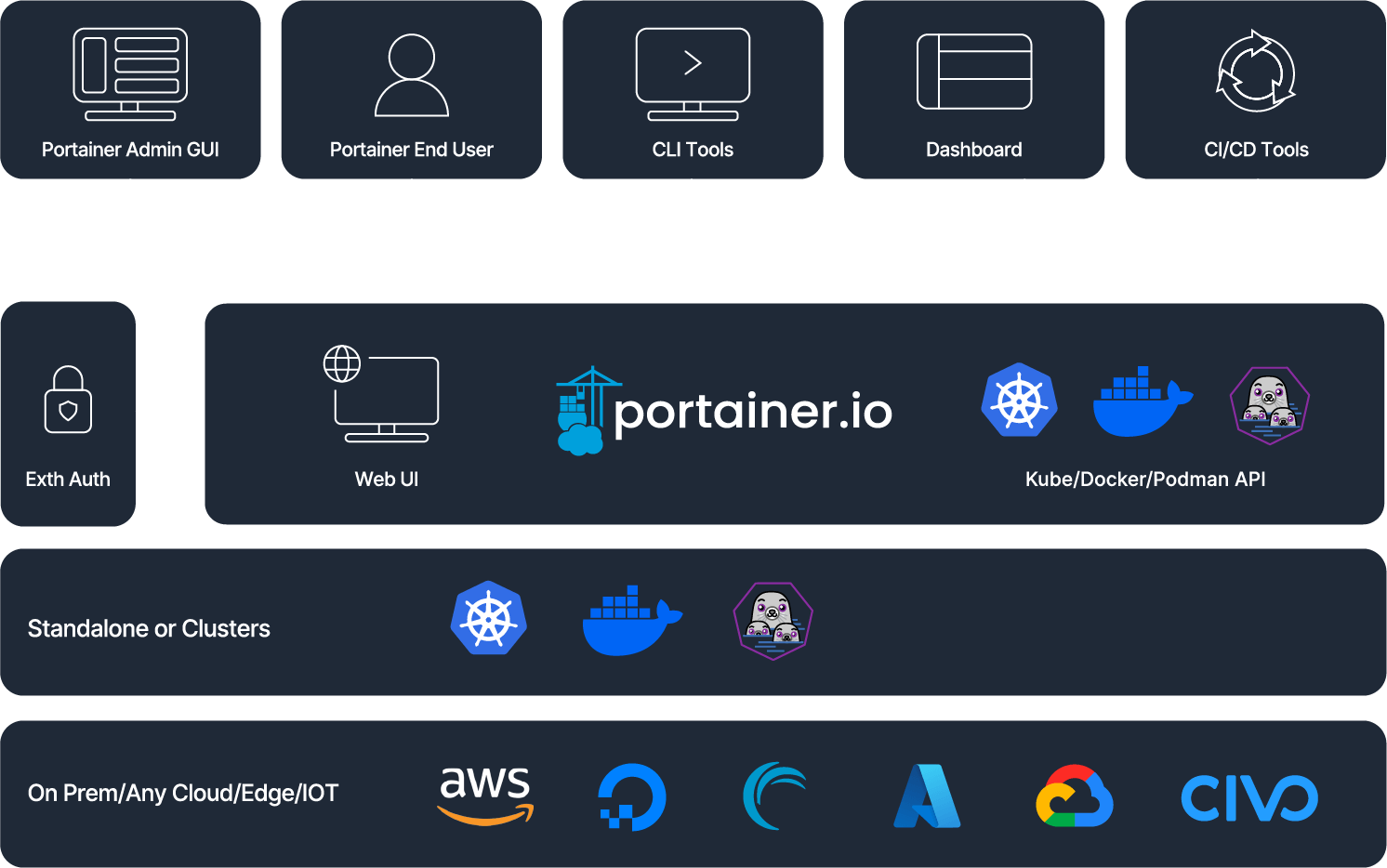Click the Docker whale icon in API section
This screenshot has width=1387, height=868.
pyautogui.click(x=1143, y=401)
